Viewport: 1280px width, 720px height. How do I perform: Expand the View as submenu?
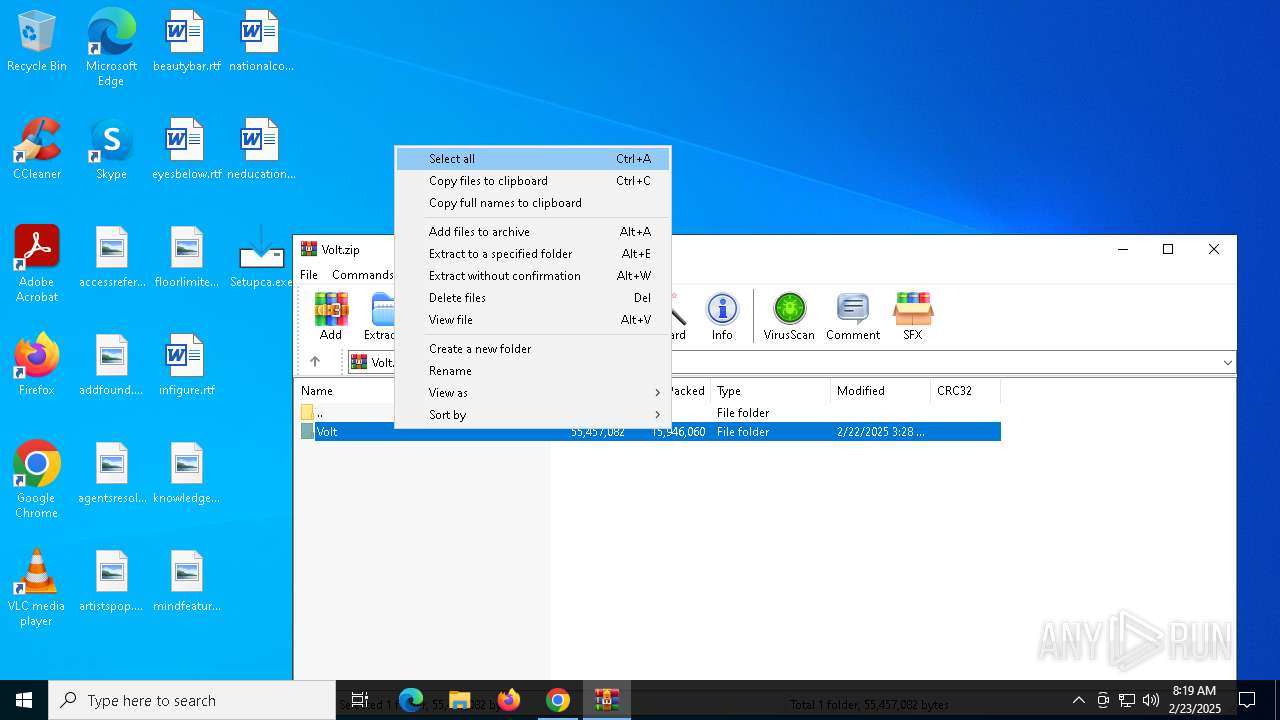[533, 393]
